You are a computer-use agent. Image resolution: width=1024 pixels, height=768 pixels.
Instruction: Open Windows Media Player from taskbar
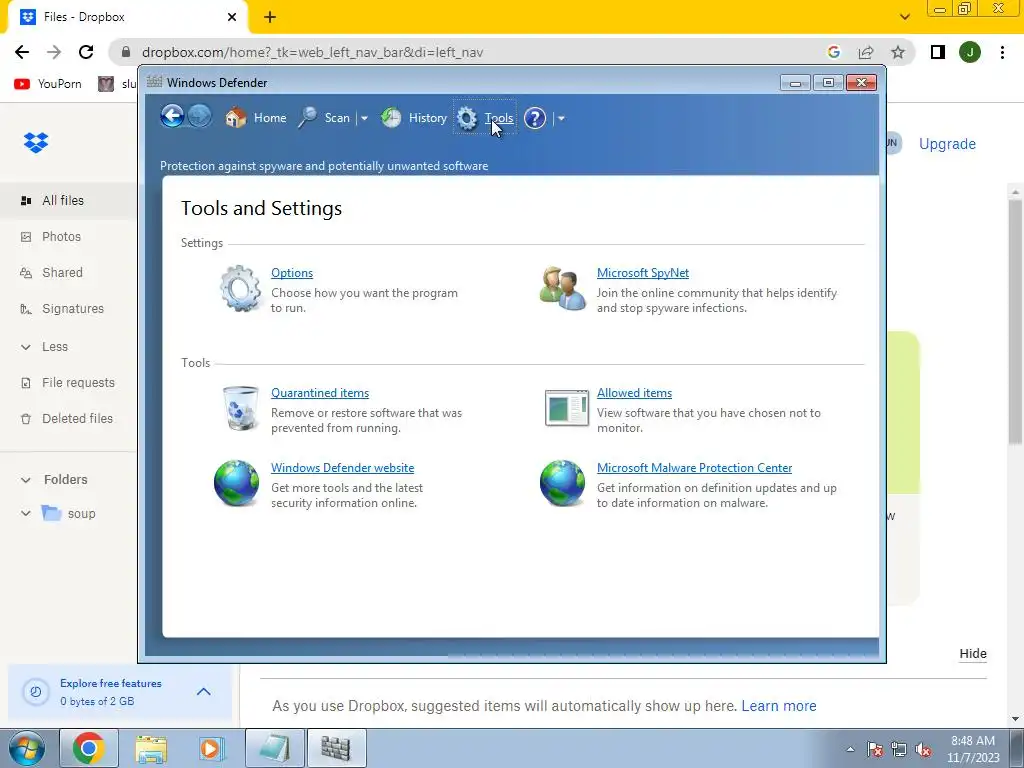pyautogui.click(x=212, y=748)
